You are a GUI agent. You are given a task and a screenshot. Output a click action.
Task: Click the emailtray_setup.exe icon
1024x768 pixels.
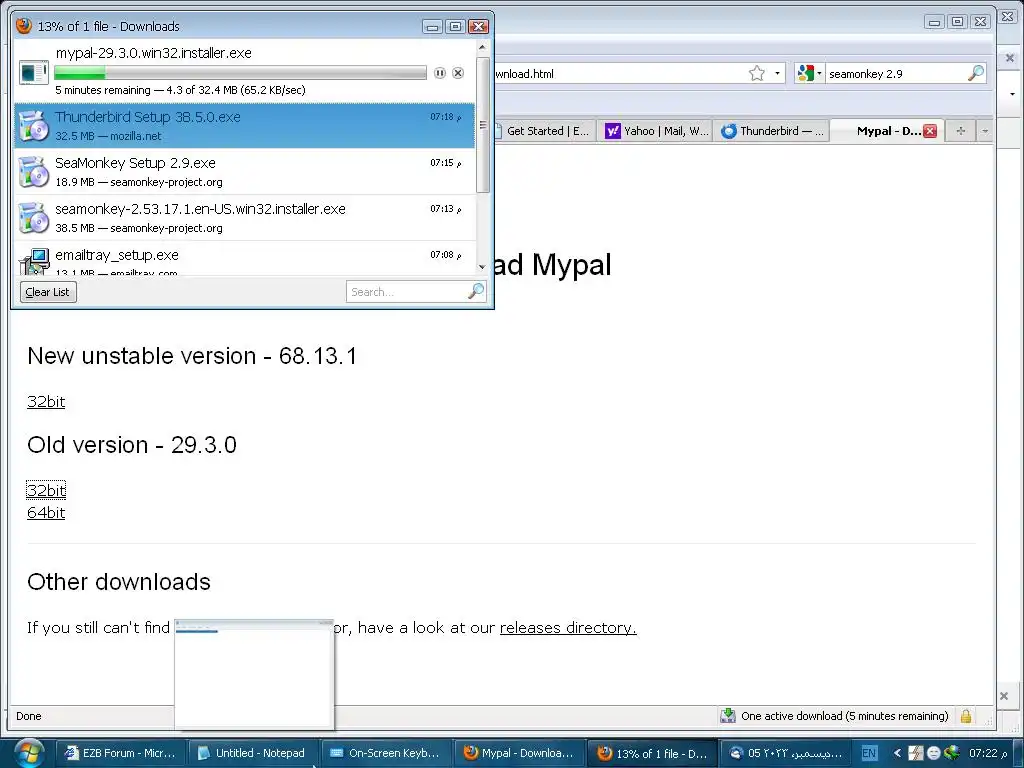(x=35, y=261)
